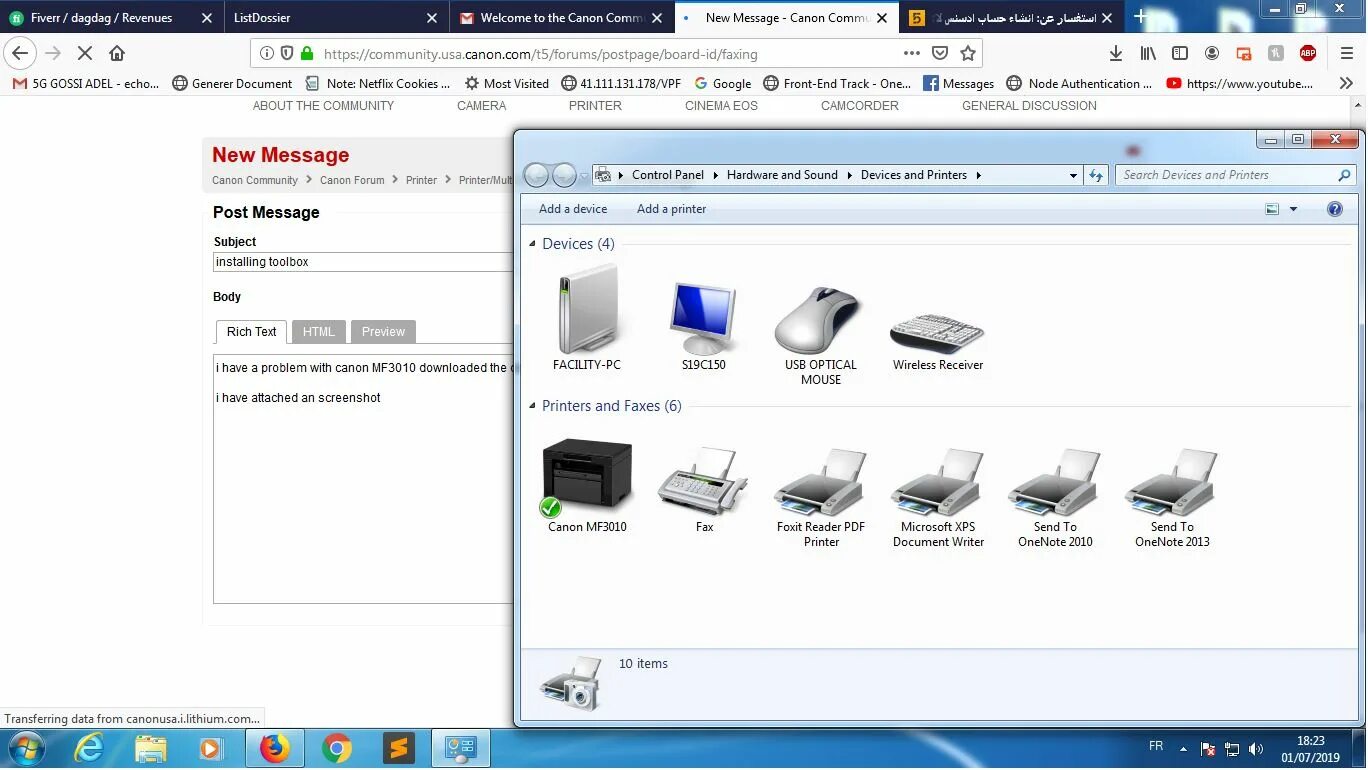The height and width of the screenshot is (770, 1368).
Task: Open the Devices and Printers help icon
Action: (x=1334, y=209)
